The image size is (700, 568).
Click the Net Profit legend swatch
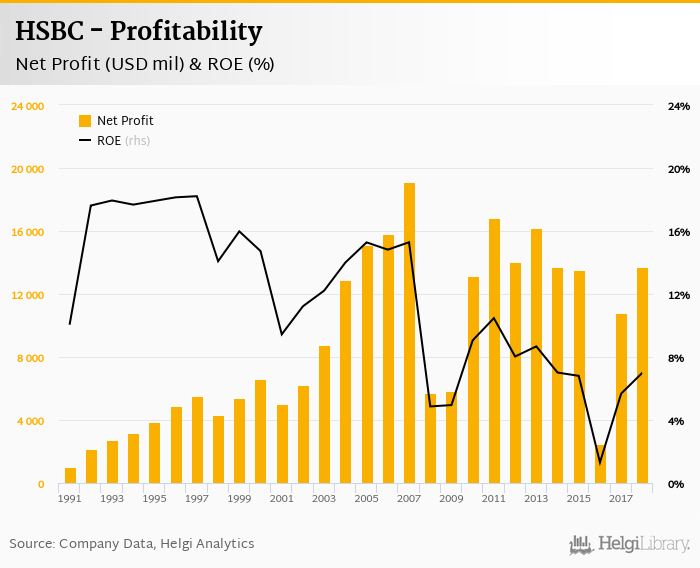[x=85, y=121]
